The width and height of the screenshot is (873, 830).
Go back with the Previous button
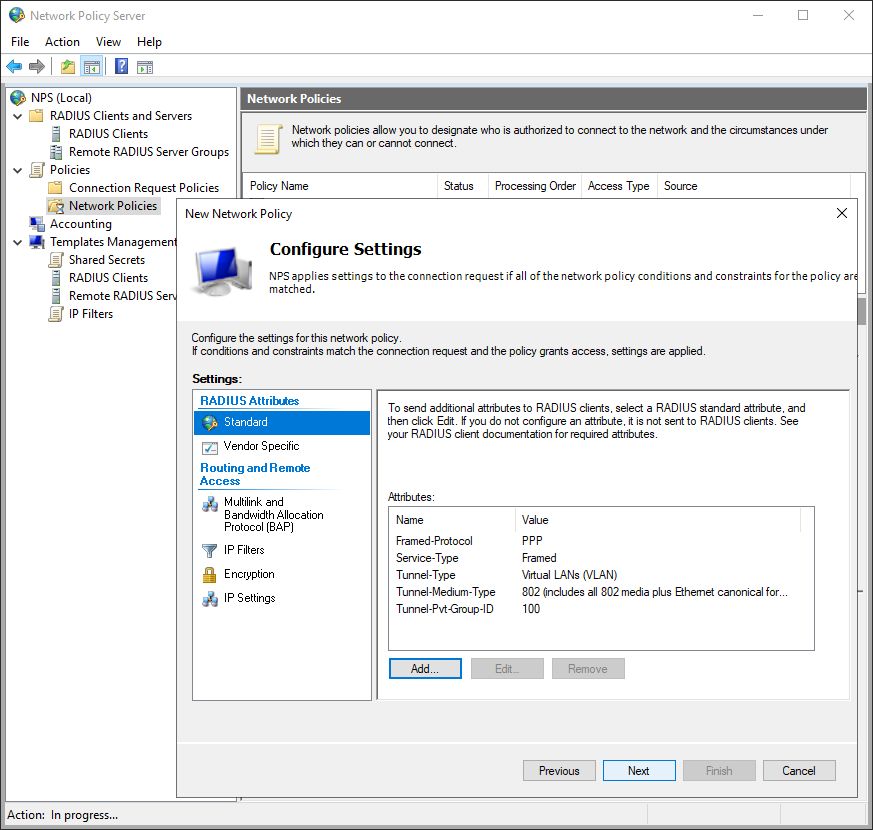point(559,770)
